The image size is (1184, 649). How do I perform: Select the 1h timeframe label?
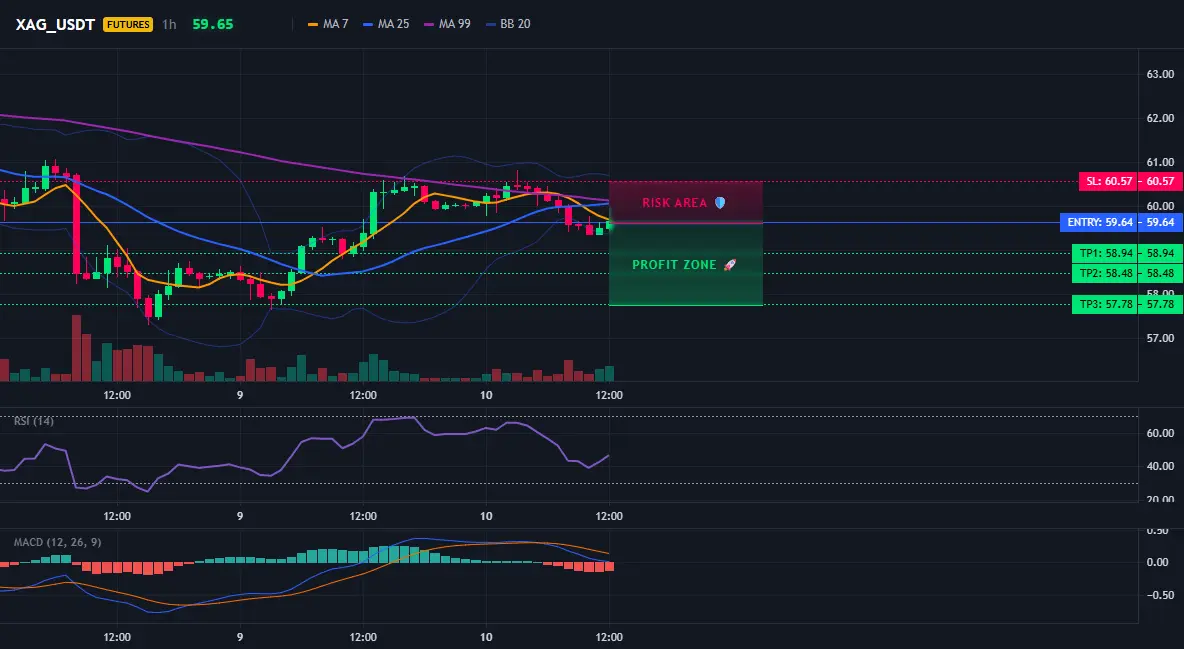(169, 24)
